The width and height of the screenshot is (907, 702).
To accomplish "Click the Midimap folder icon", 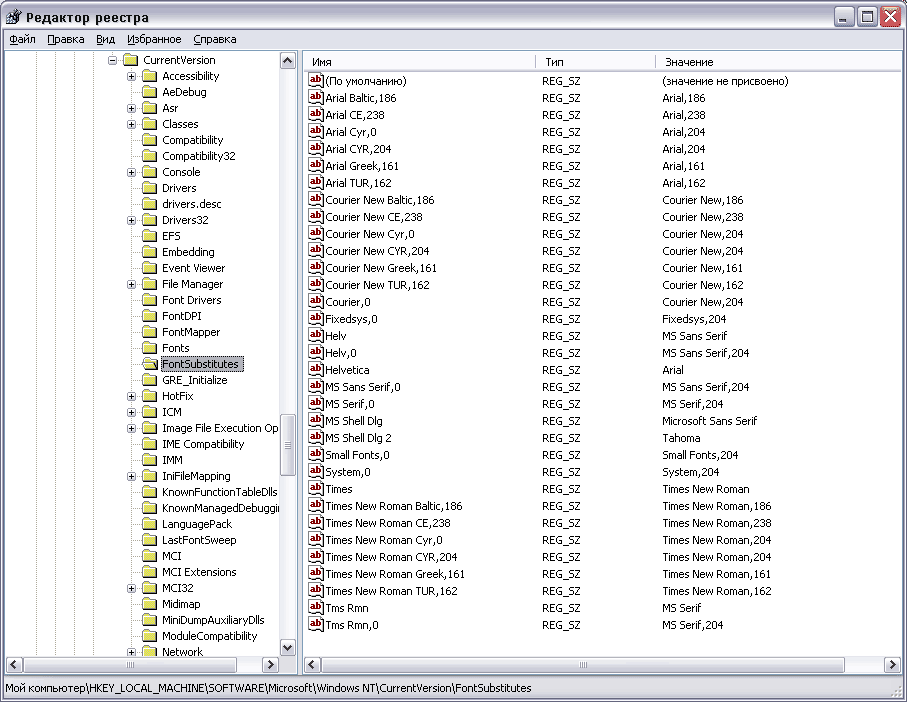I will (x=150, y=604).
